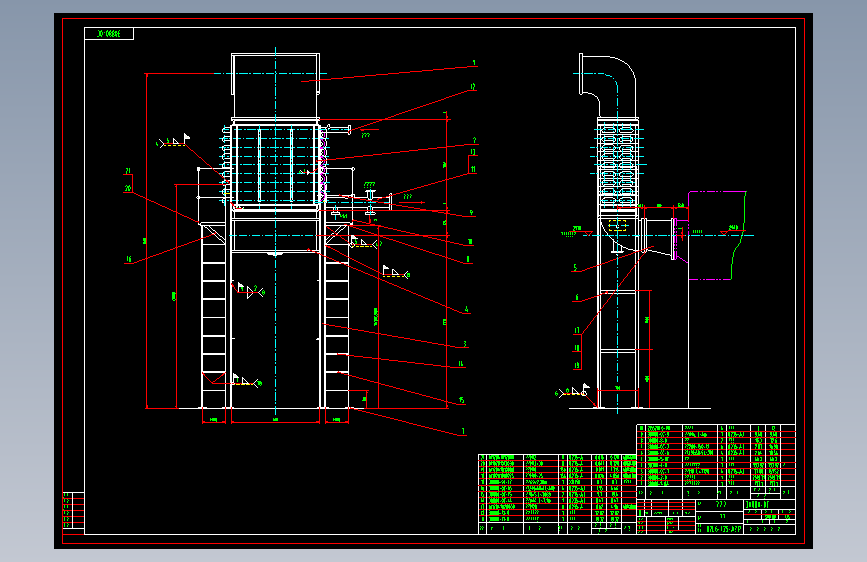Click callout number 14 on the front view
Screen dimensions: 867x562
pos(461,364)
